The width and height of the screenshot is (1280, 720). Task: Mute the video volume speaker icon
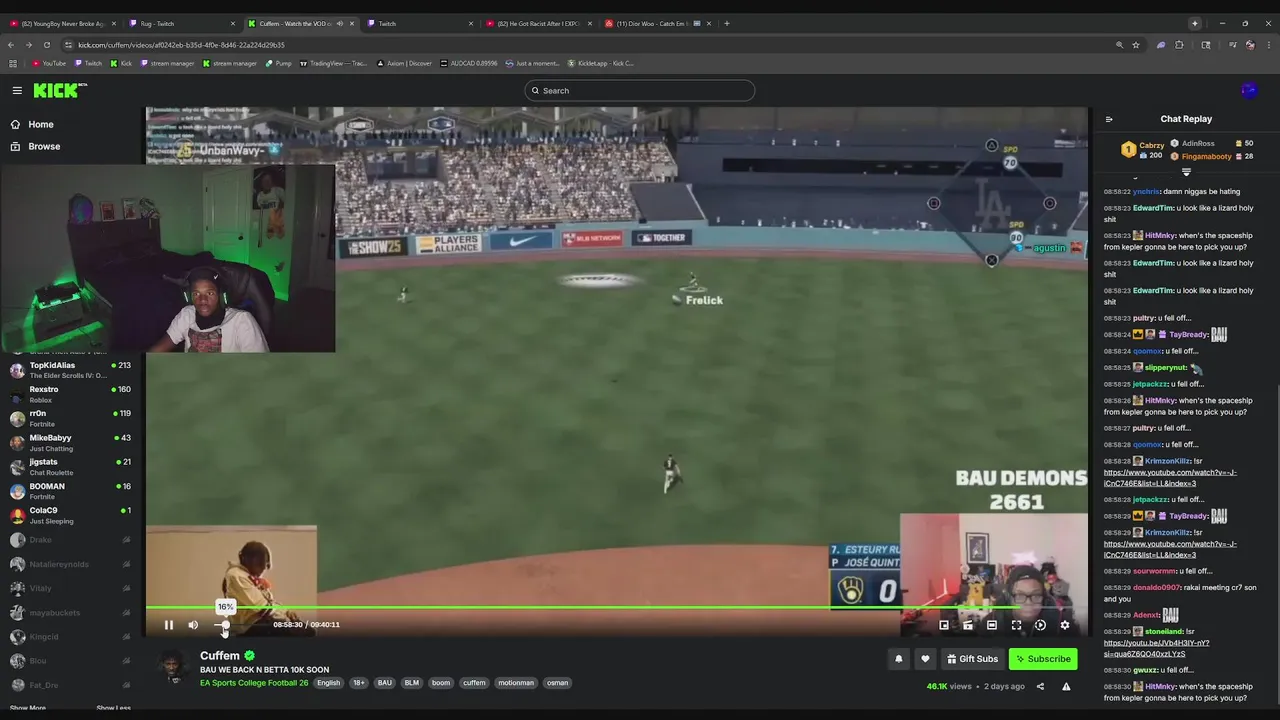click(193, 625)
